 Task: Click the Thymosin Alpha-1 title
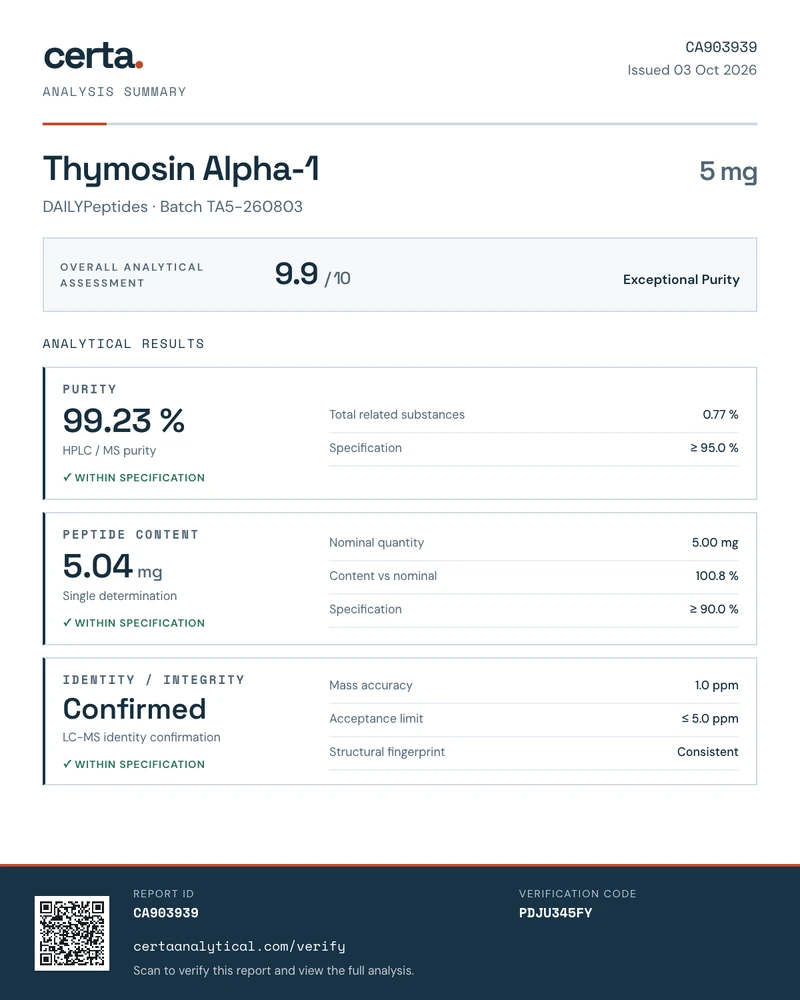(181, 169)
